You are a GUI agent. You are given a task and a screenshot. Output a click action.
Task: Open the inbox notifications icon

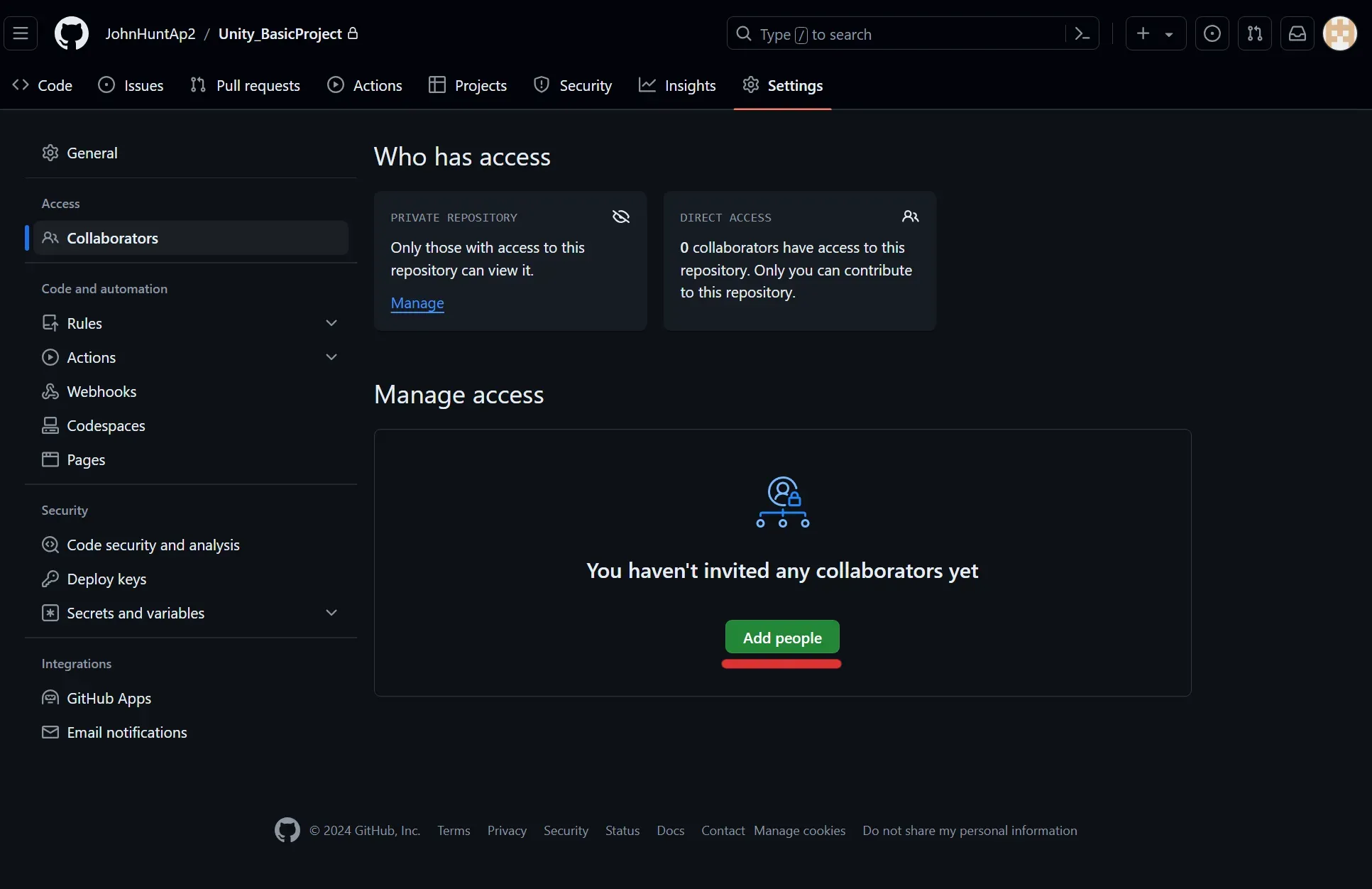click(x=1297, y=33)
